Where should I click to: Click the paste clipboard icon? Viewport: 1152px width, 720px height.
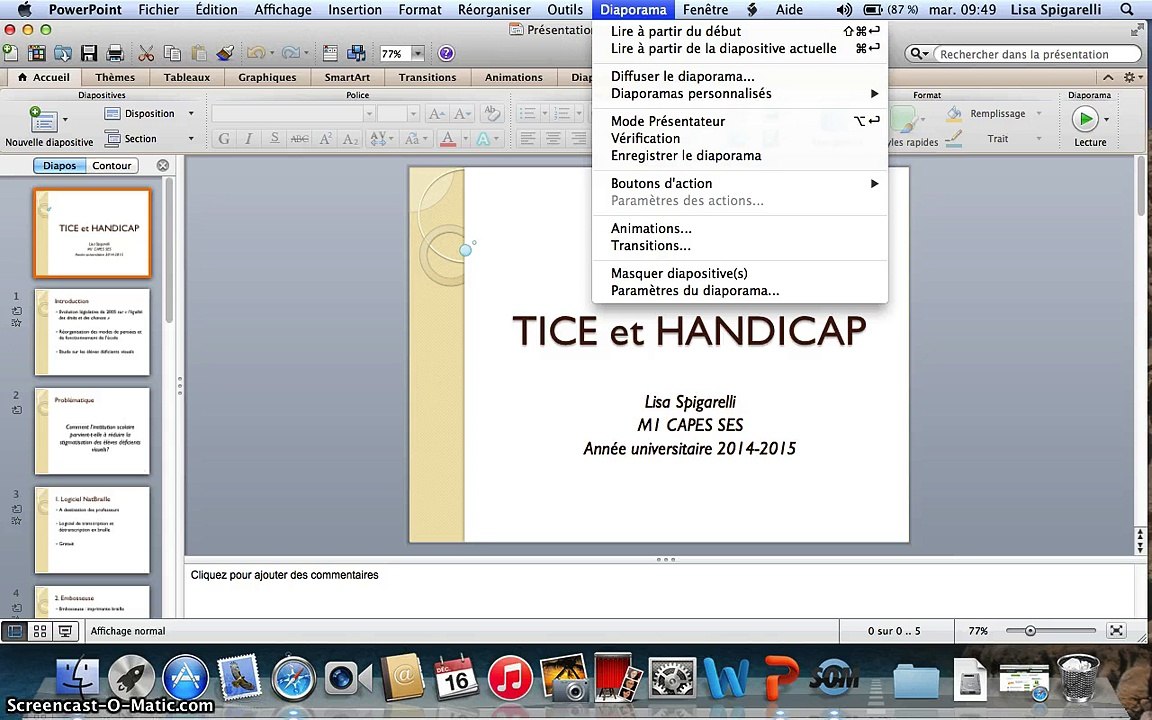(198, 53)
